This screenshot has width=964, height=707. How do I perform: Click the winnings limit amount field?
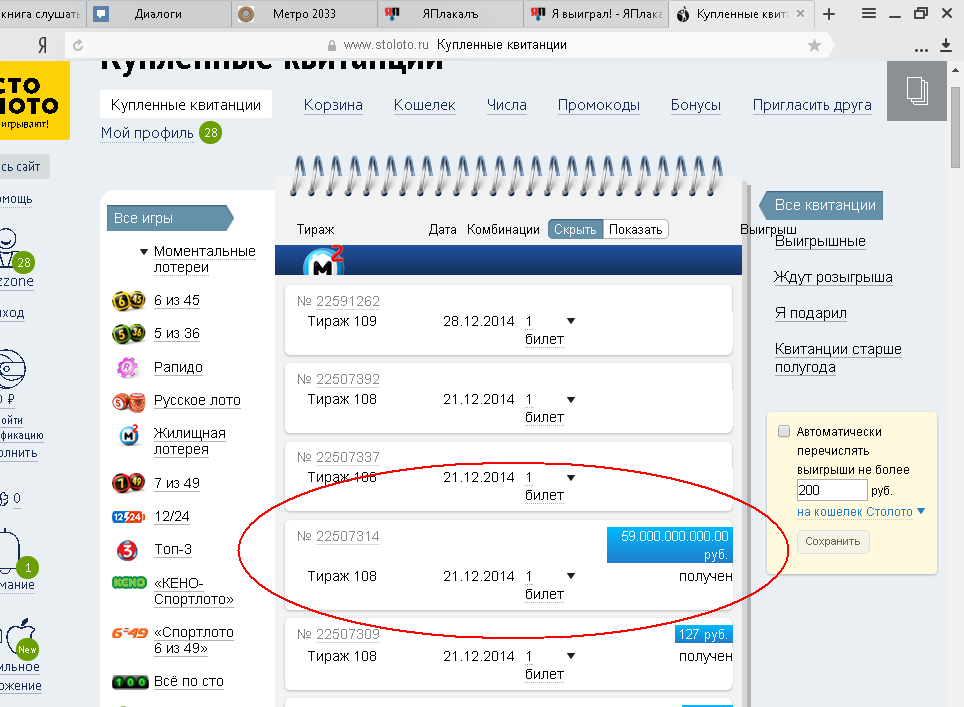832,491
